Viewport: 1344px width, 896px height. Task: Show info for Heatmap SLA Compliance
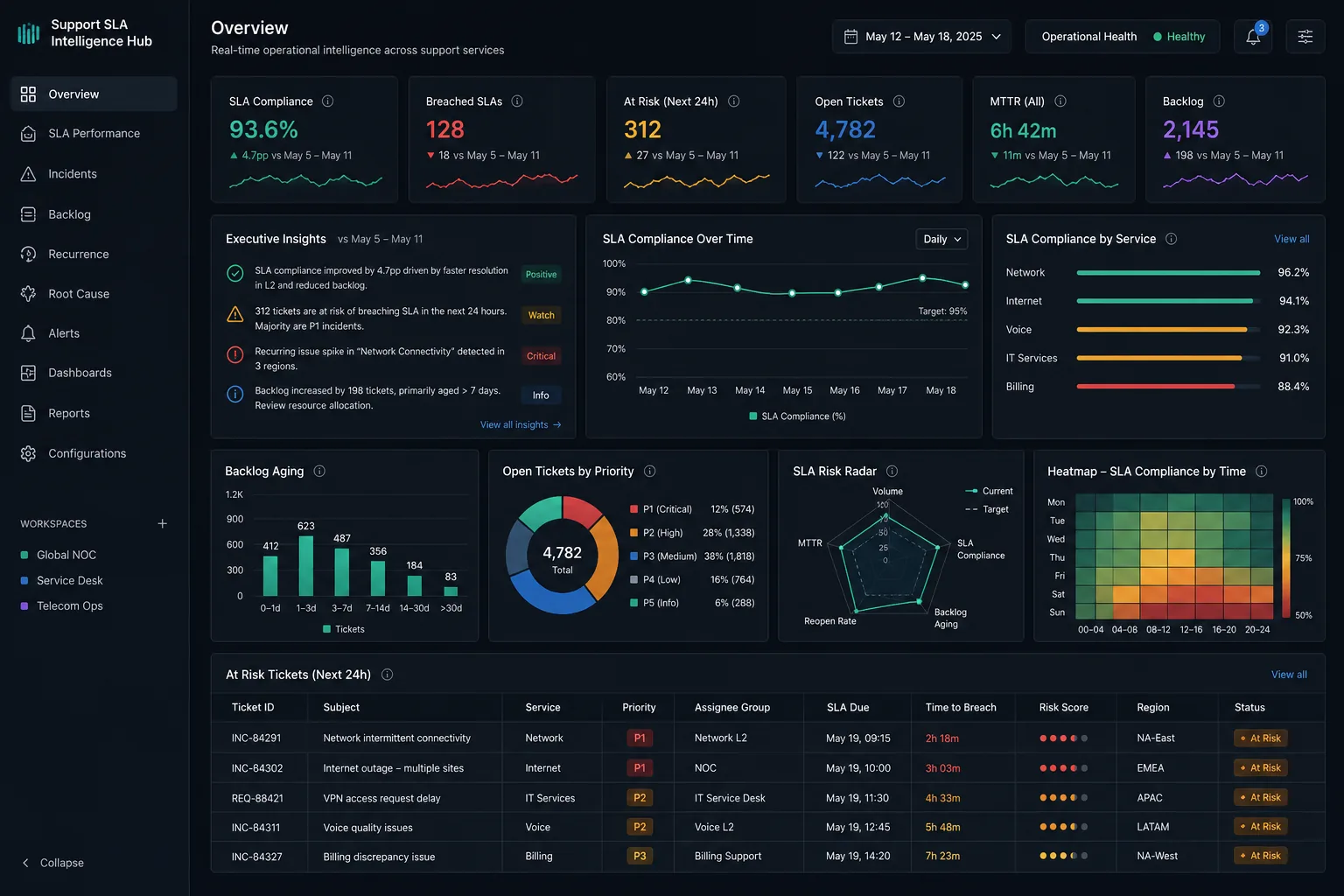(x=1261, y=471)
